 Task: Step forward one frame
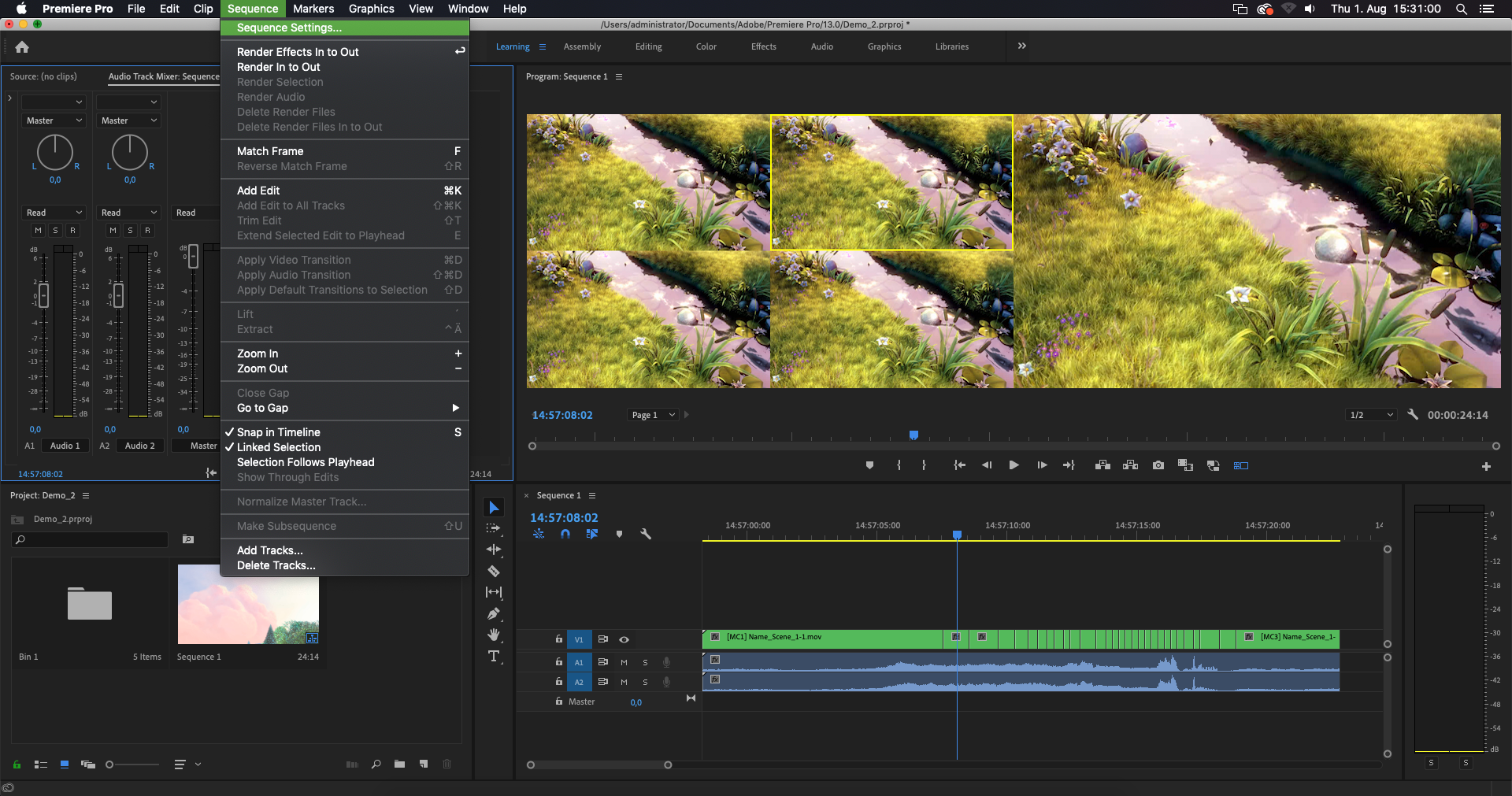click(1042, 465)
